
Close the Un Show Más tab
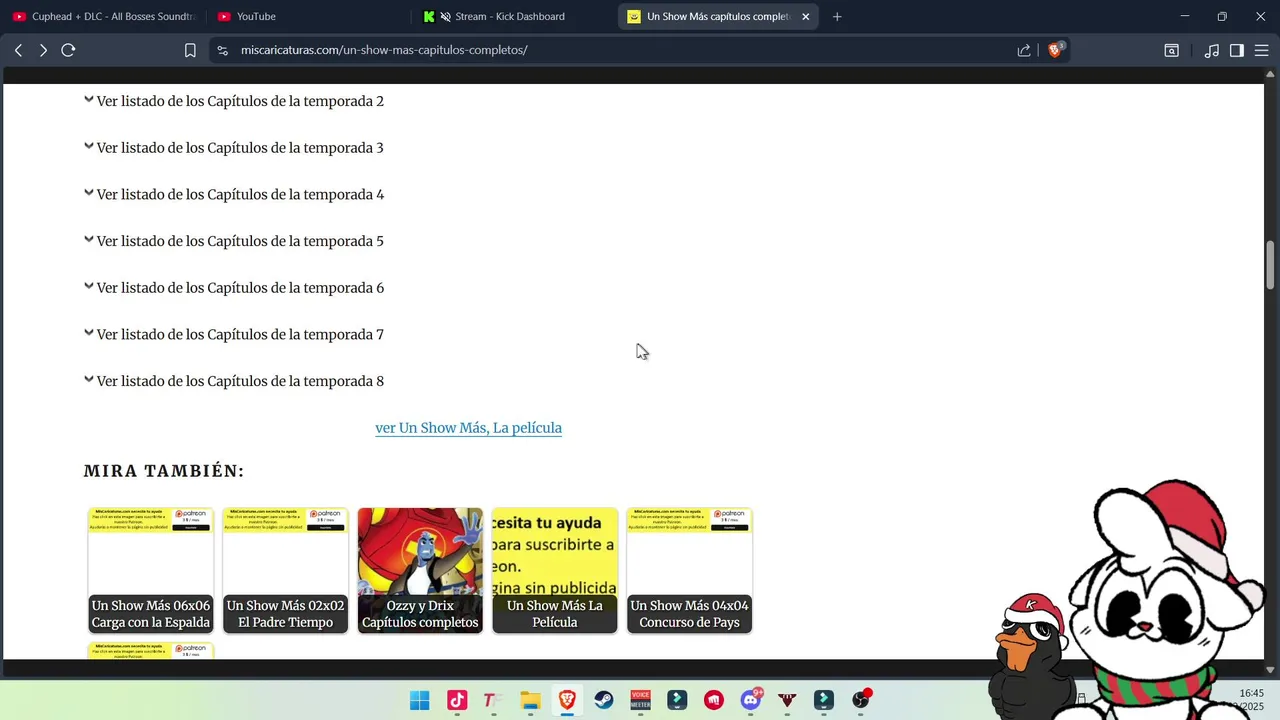[805, 16]
